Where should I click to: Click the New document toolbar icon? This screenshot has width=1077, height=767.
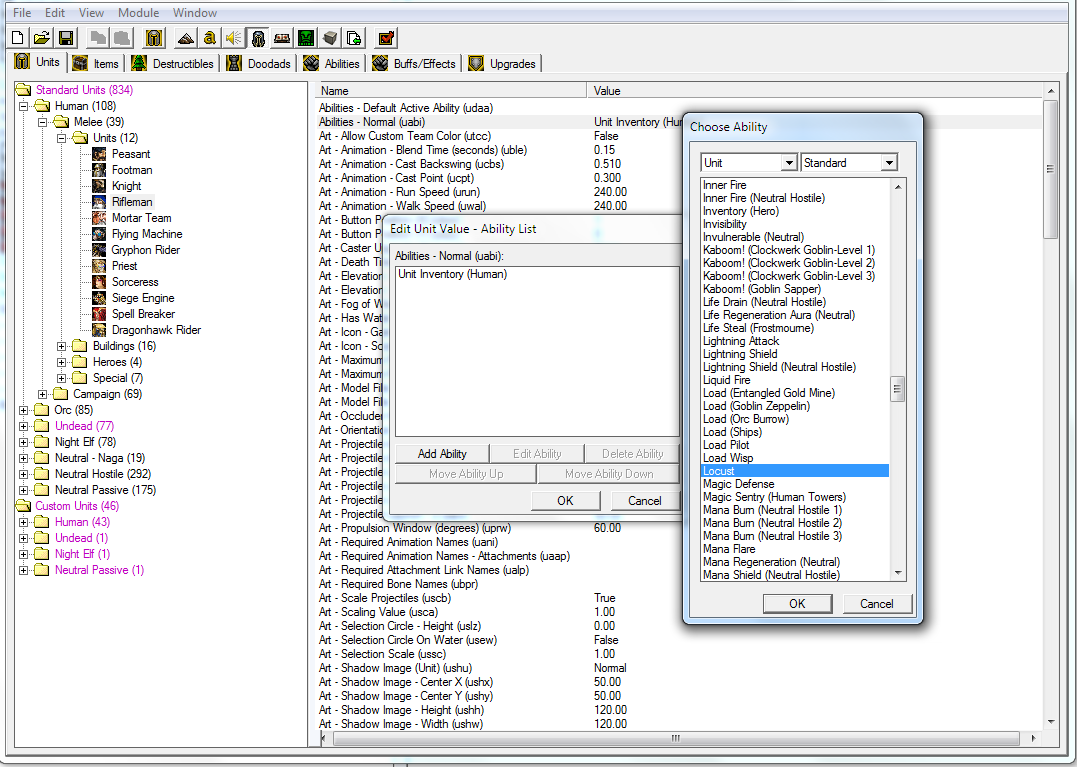pos(19,38)
